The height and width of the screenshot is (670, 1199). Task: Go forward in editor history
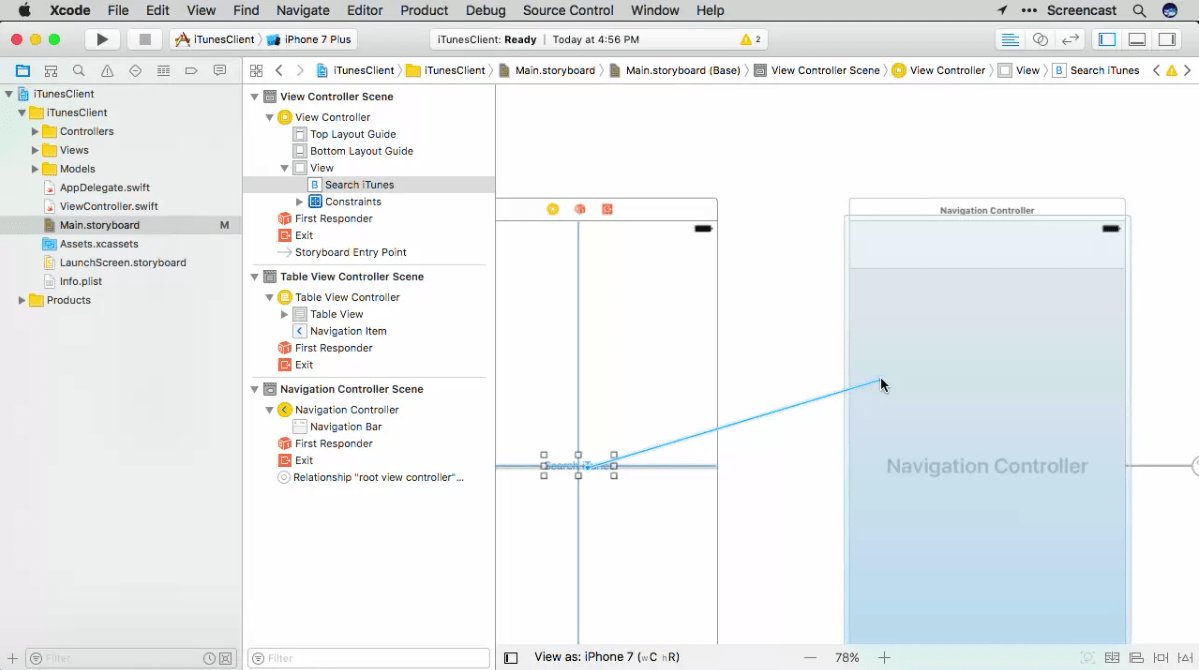click(x=300, y=70)
